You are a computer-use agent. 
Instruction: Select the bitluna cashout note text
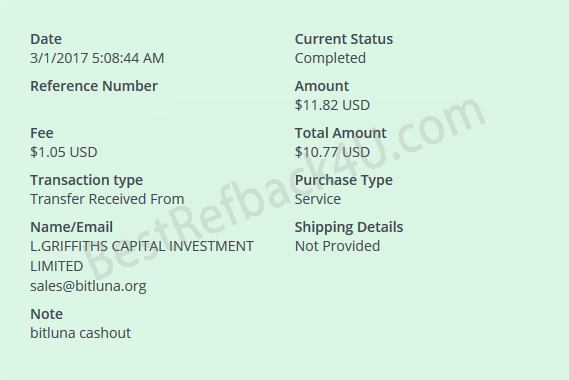(81, 333)
